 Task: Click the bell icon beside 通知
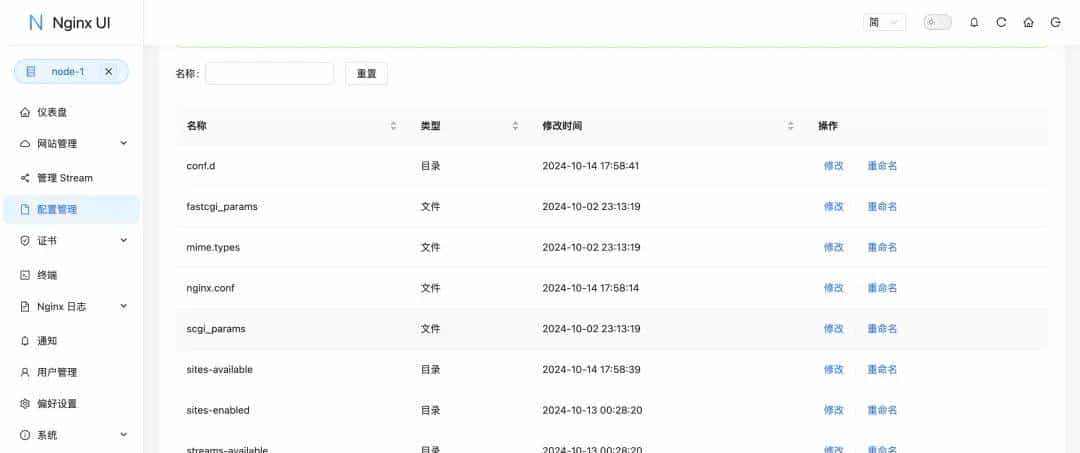click(25, 341)
